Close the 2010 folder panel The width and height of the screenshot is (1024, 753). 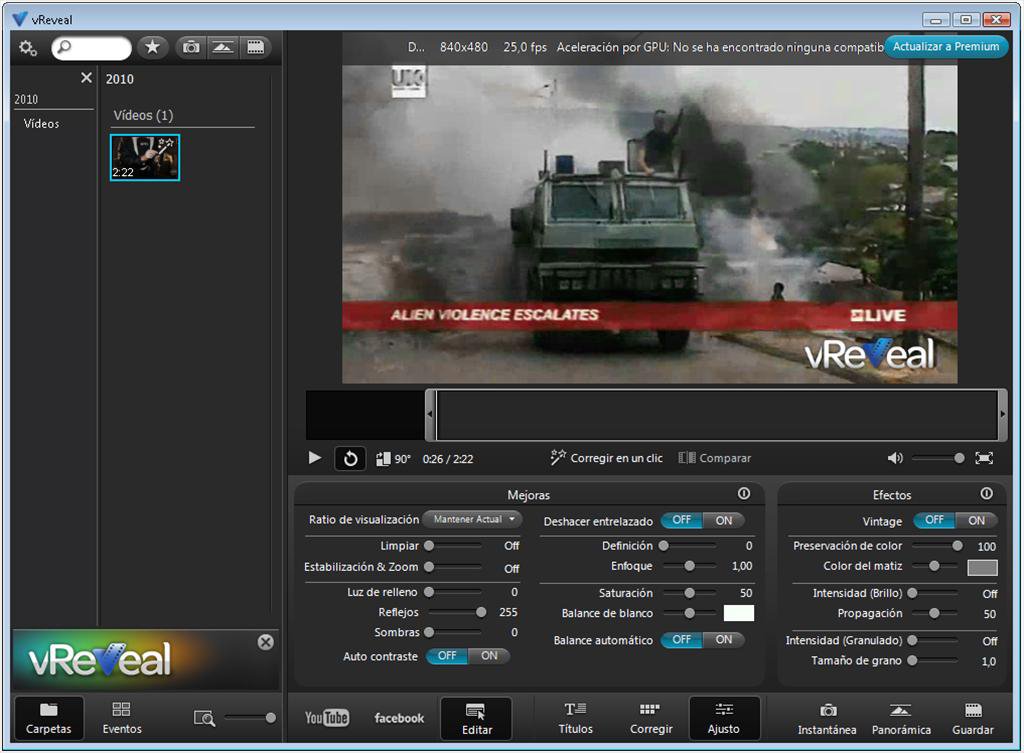click(86, 78)
